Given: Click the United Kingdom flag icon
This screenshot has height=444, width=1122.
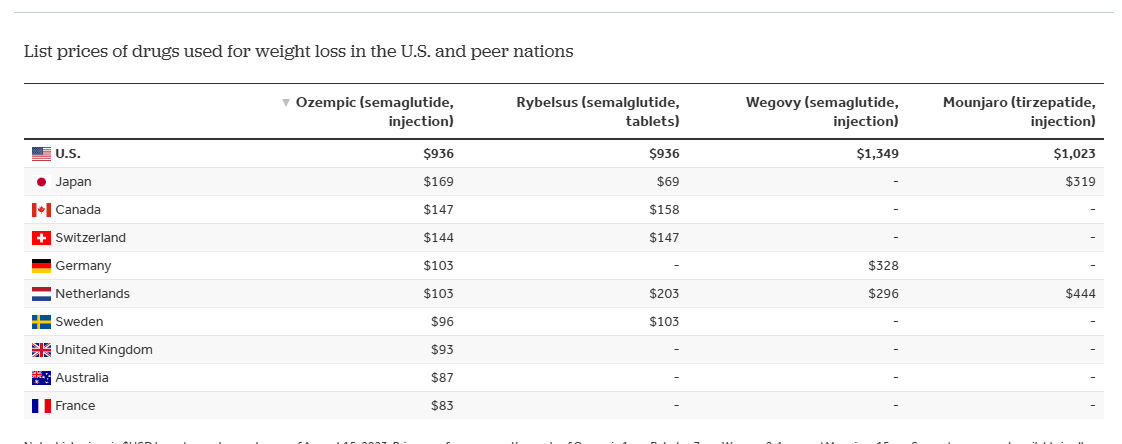Looking at the screenshot, I should click(x=41, y=350).
